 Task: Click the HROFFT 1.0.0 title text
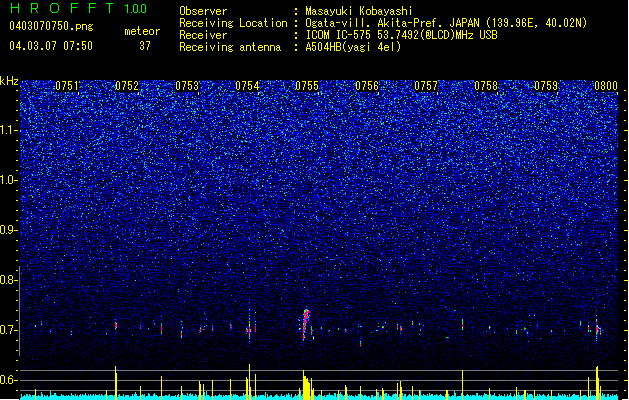tap(79, 8)
